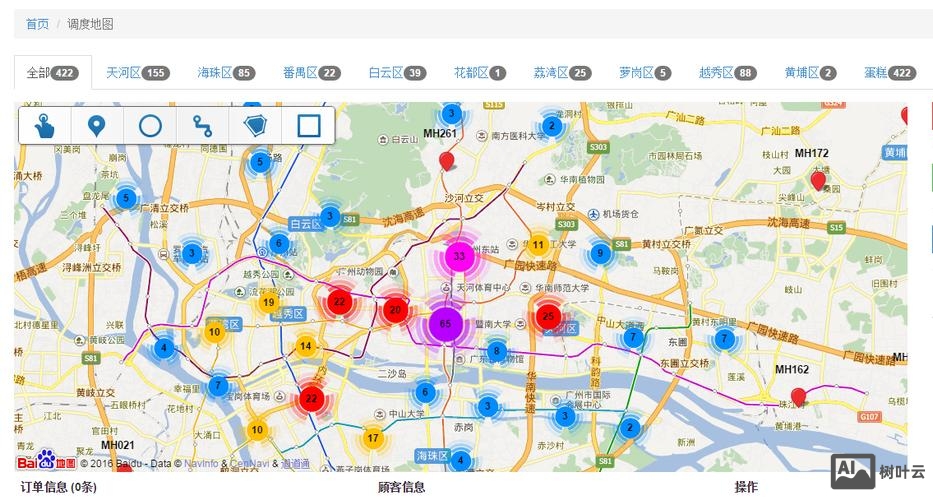Click the blue cluster marker 8
Screen dimensions: 933x500
(497, 351)
